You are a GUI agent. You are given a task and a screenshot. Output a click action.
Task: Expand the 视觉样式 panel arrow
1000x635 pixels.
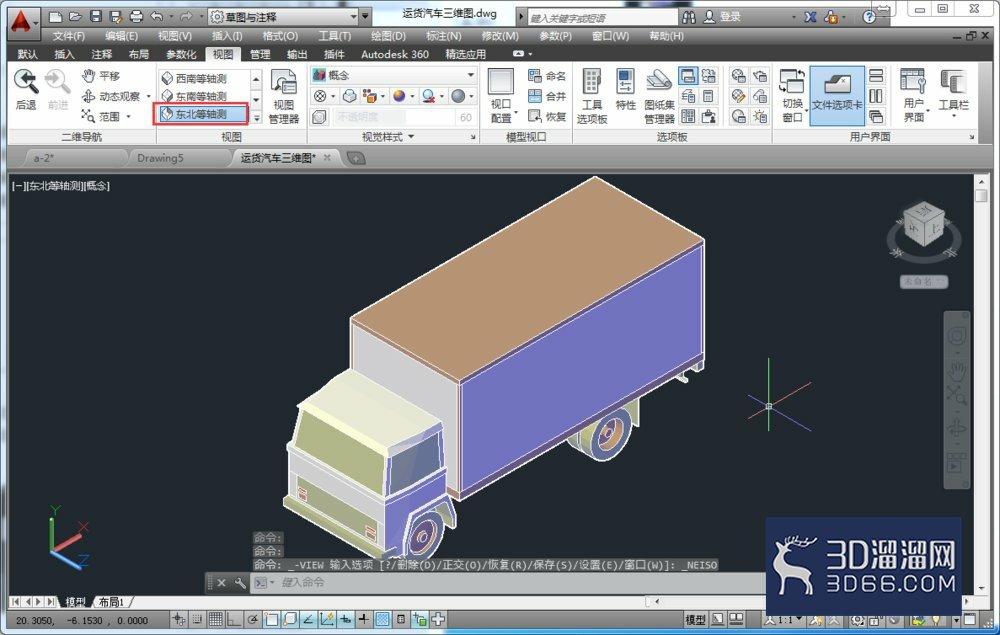[x=411, y=136]
